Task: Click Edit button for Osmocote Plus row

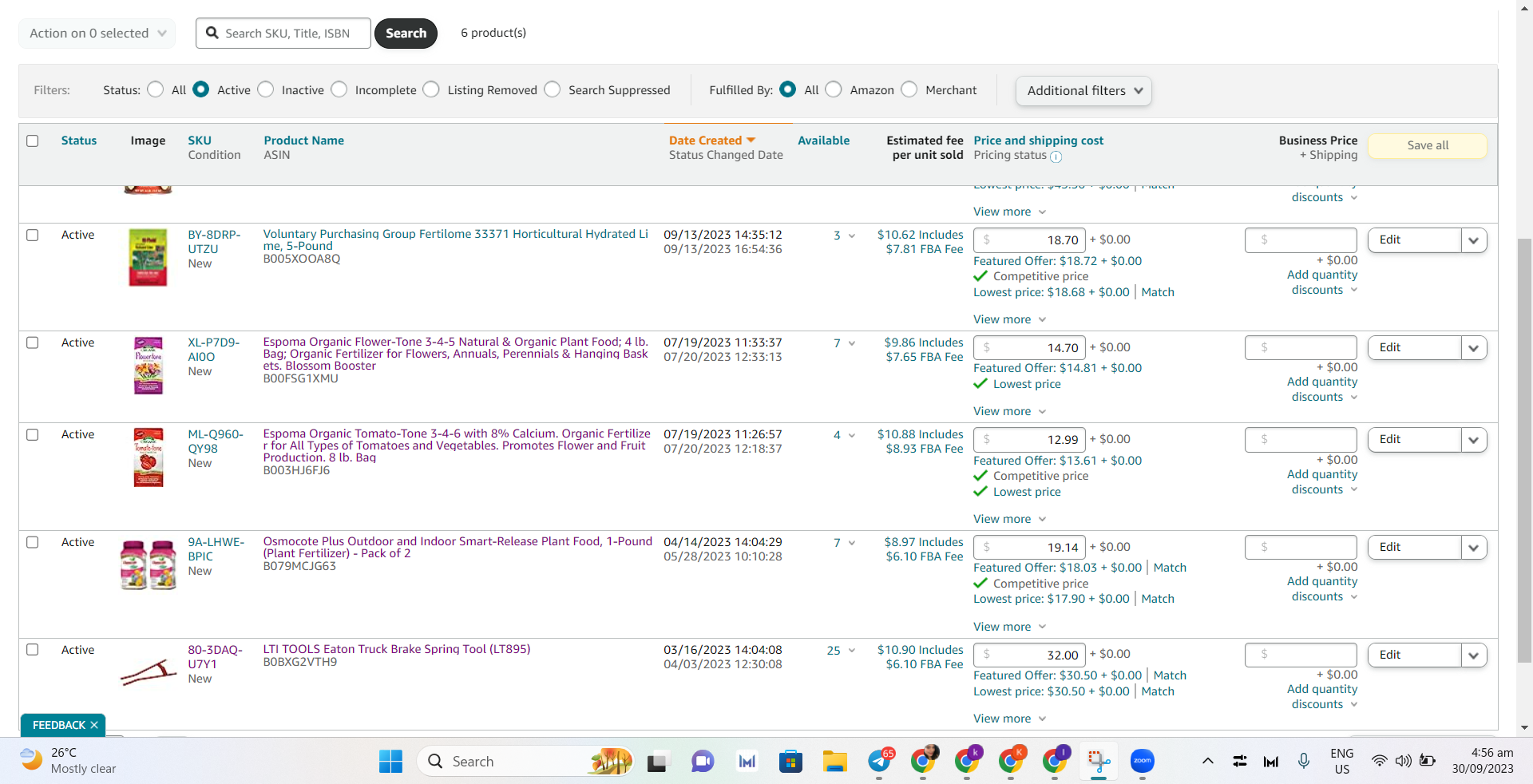Action: click(x=1415, y=547)
